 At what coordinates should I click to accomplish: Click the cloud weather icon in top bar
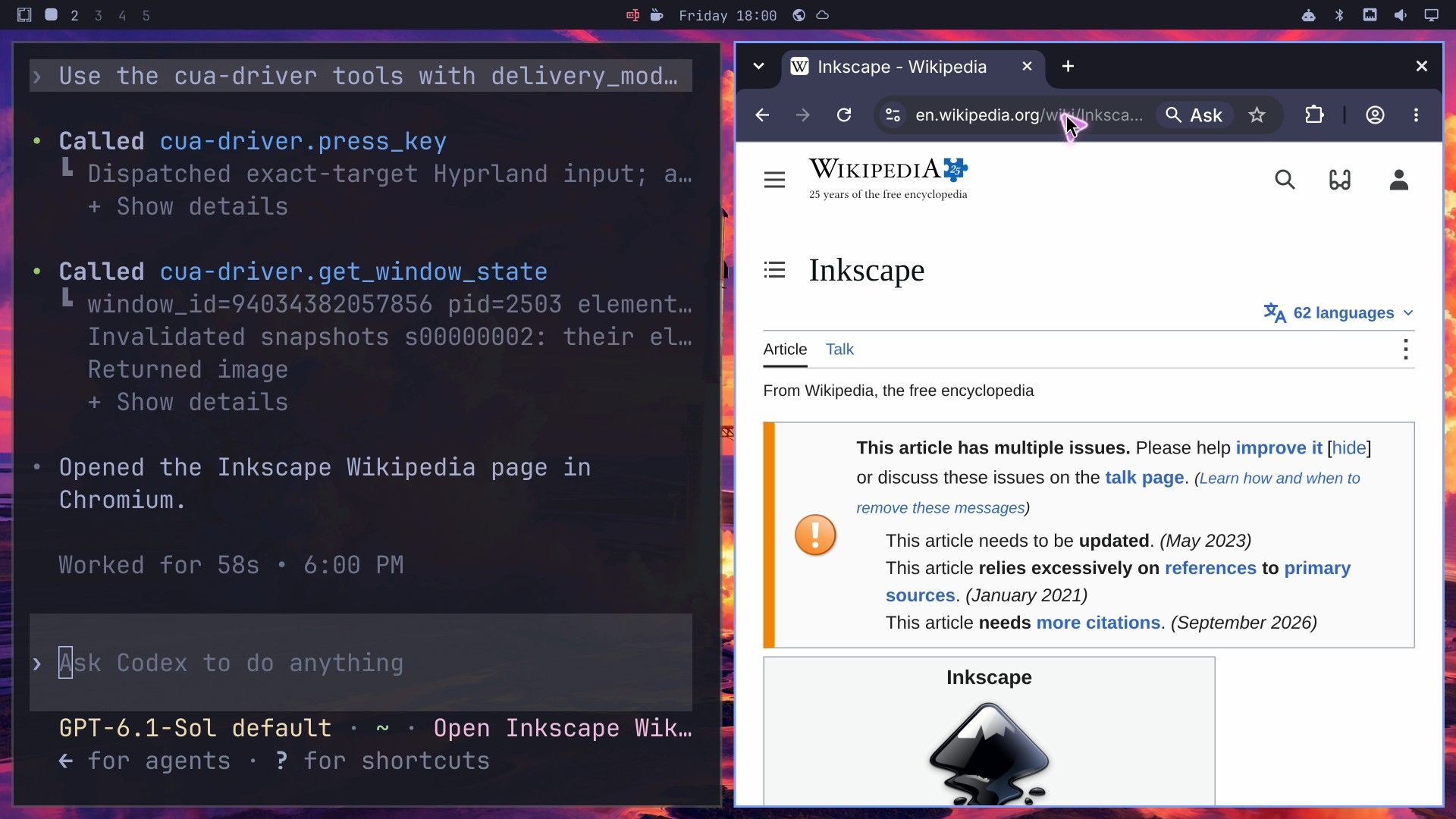pos(823,15)
